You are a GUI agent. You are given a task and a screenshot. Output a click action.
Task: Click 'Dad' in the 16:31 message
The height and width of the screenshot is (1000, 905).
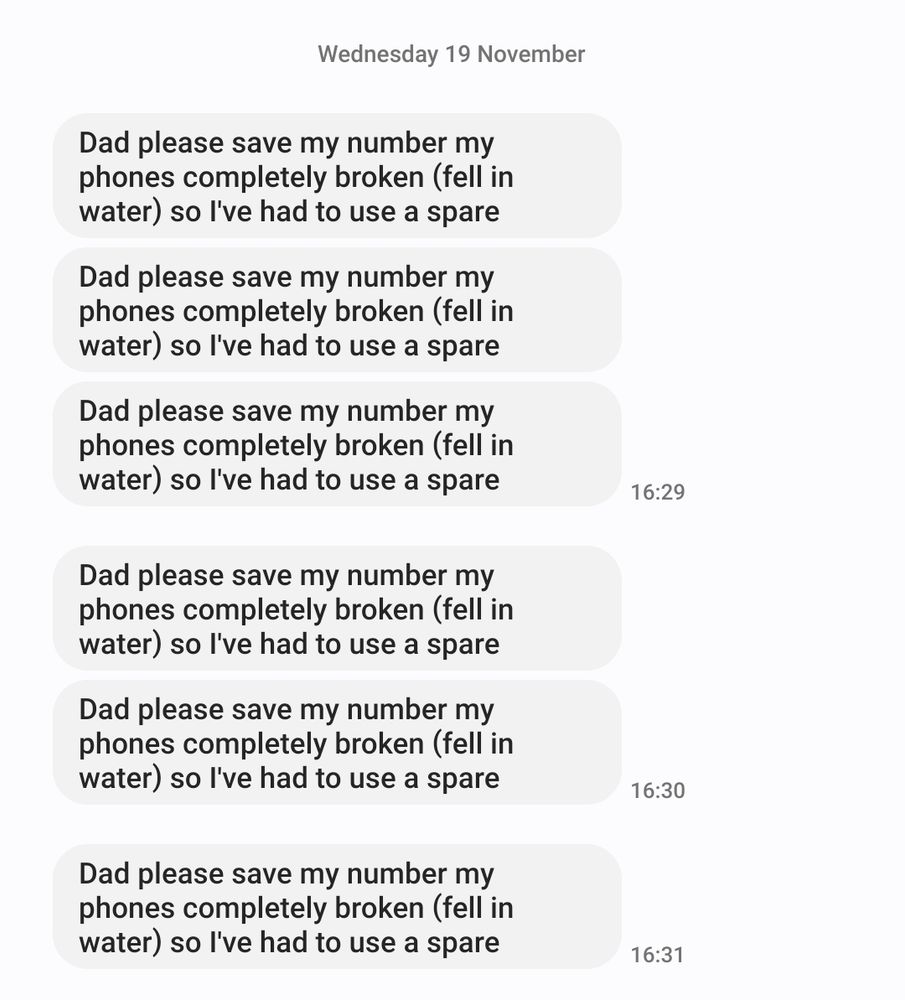[x=104, y=874]
